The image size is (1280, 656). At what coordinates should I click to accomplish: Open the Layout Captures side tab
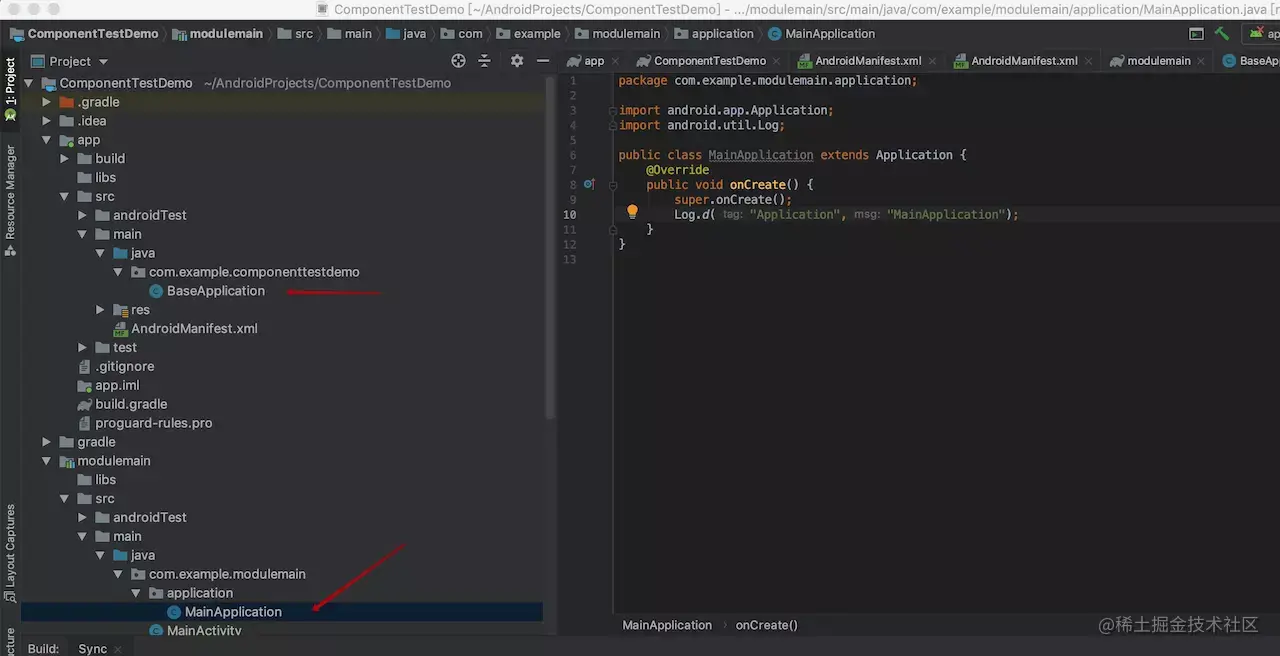10,552
